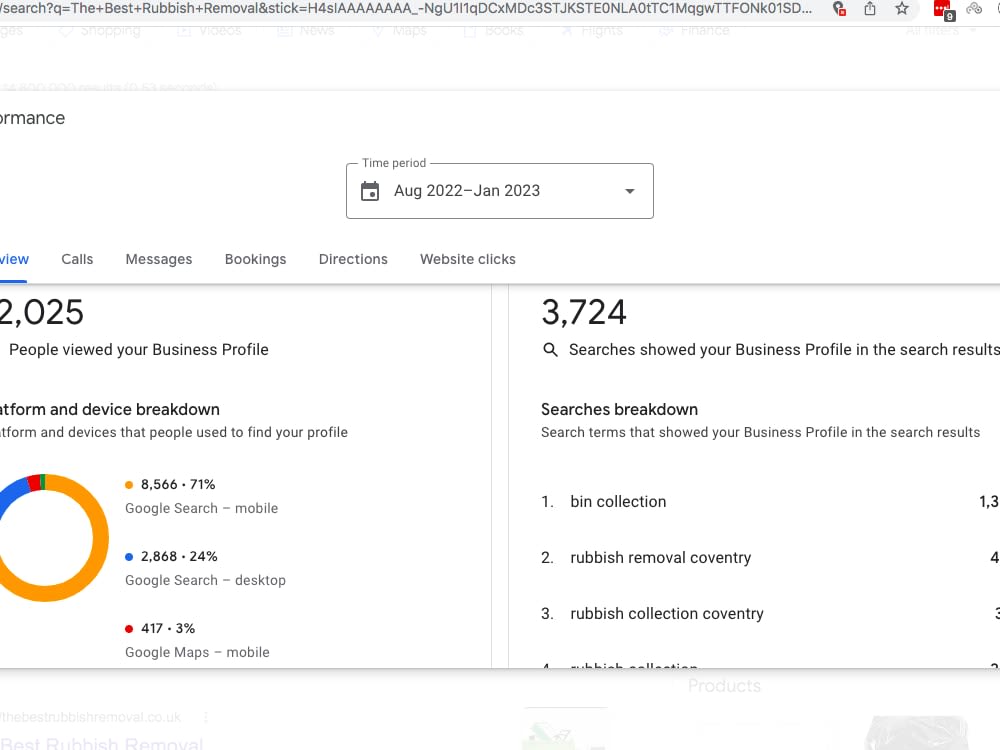Image resolution: width=1000 pixels, height=750 pixels.
Task: Click the shield icon in address bar
Action: [x=839, y=9]
